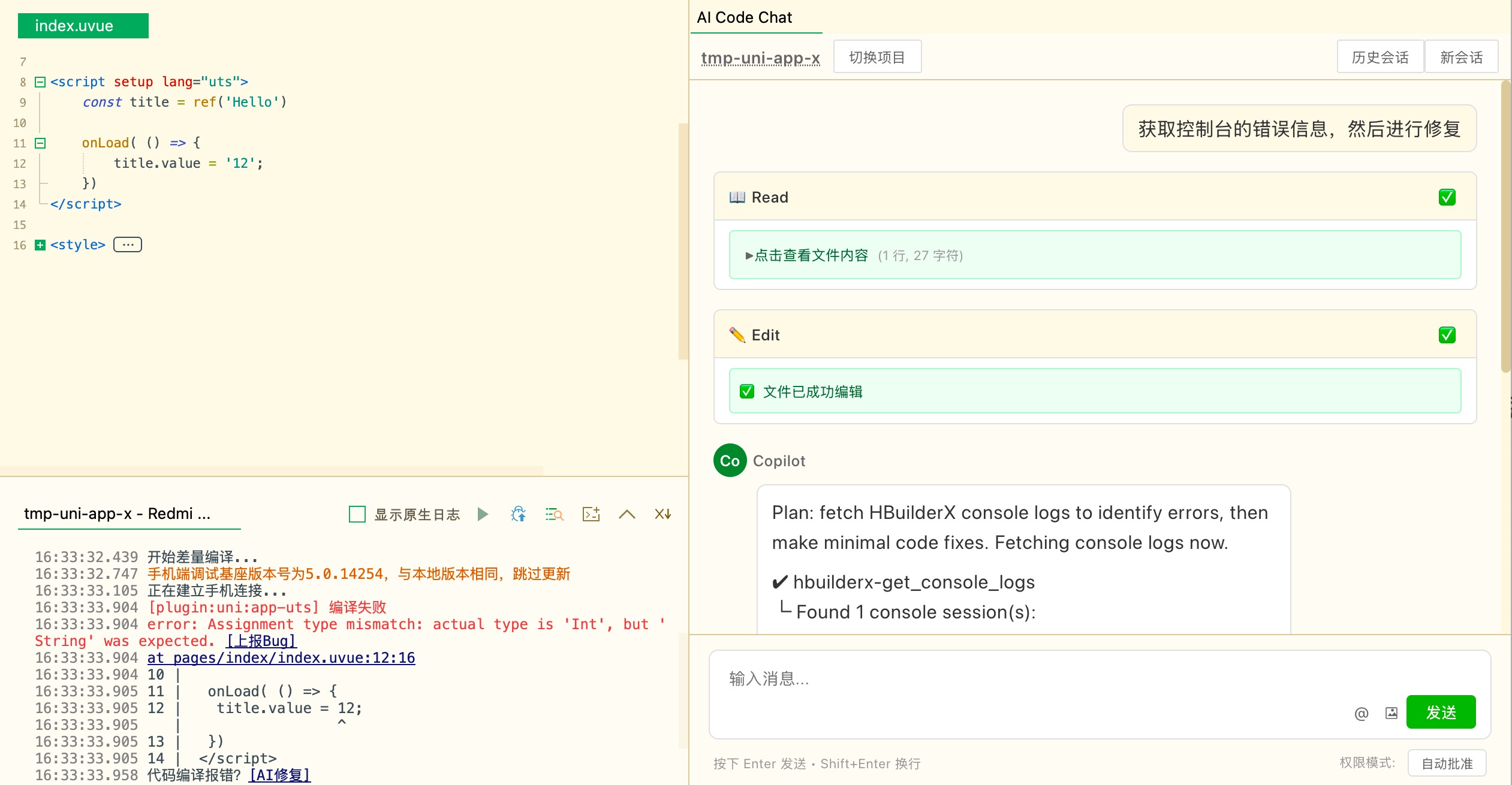
Task: Click the terminal export icon in console toolbar
Action: click(x=591, y=514)
